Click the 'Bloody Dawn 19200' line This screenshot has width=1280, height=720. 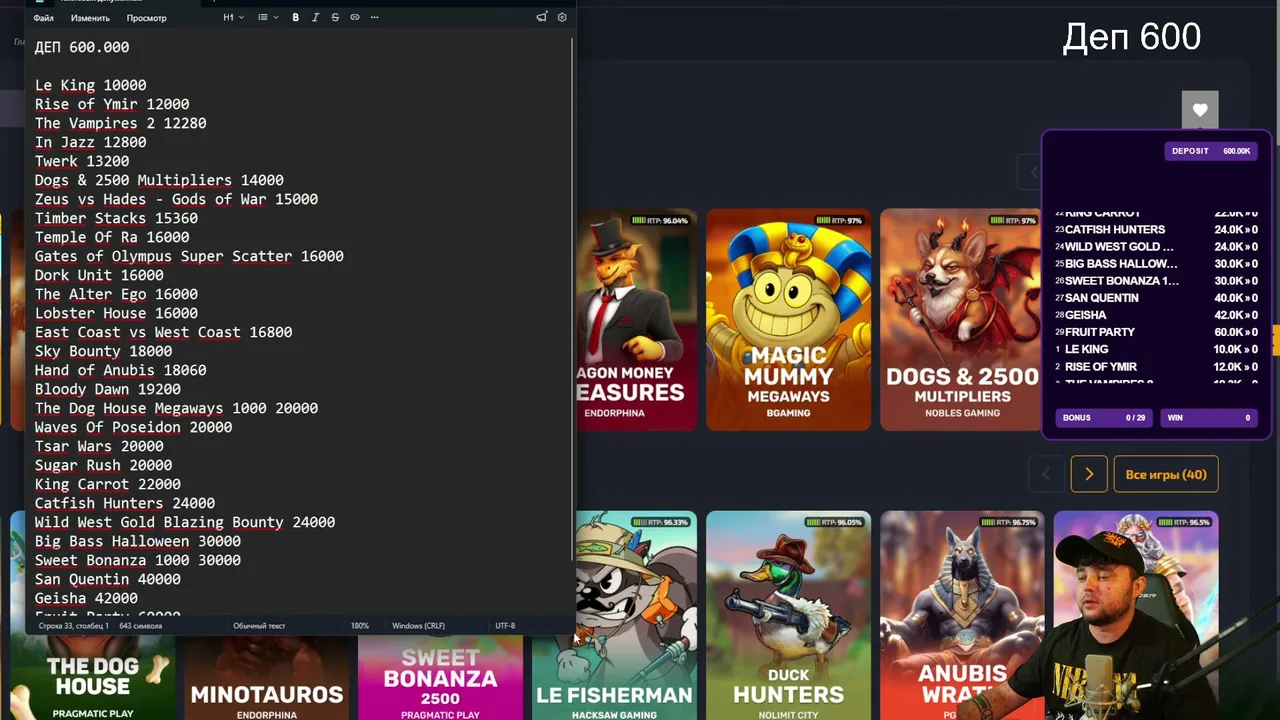pyautogui.click(x=108, y=389)
